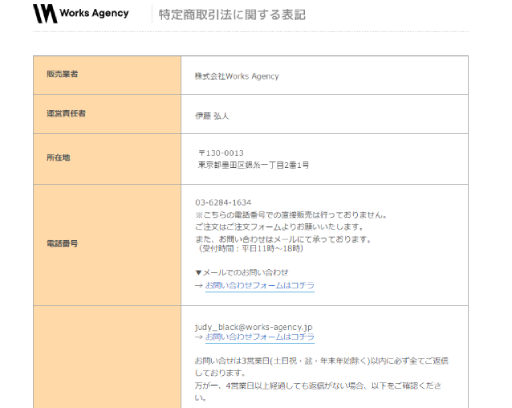Click the 特定商取引法に関する表記 page heading
Viewport: 512px width, 408px height.
232,15
